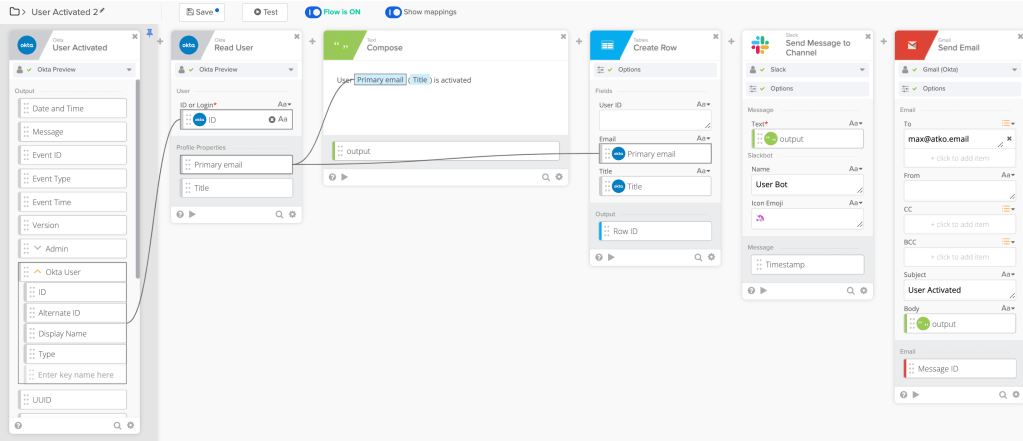Click the pin icon on User Activated card
The height and width of the screenshot is (441, 1023).
click(x=150, y=33)
